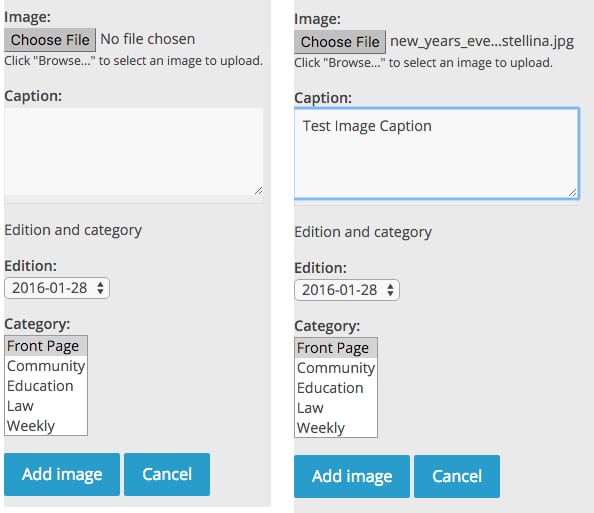Click Choose File in the empty left form

(50, 40)
